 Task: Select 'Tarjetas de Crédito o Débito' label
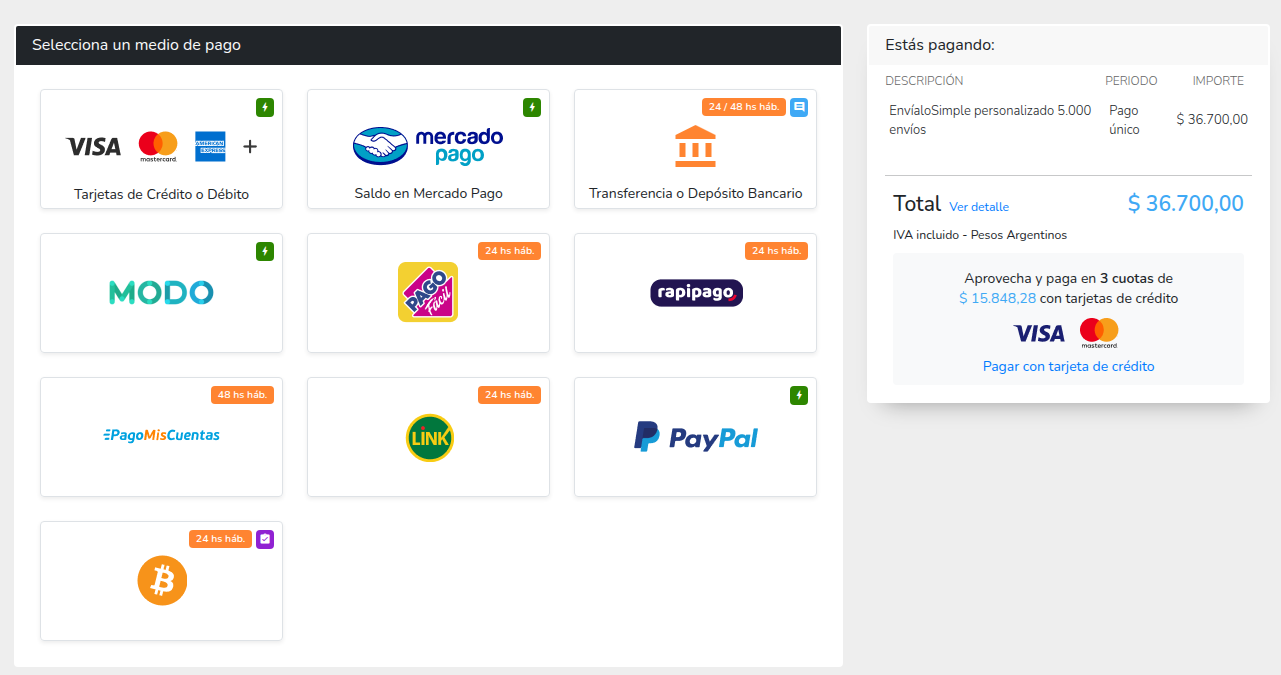pyautogui.click(x=161, y=194)
